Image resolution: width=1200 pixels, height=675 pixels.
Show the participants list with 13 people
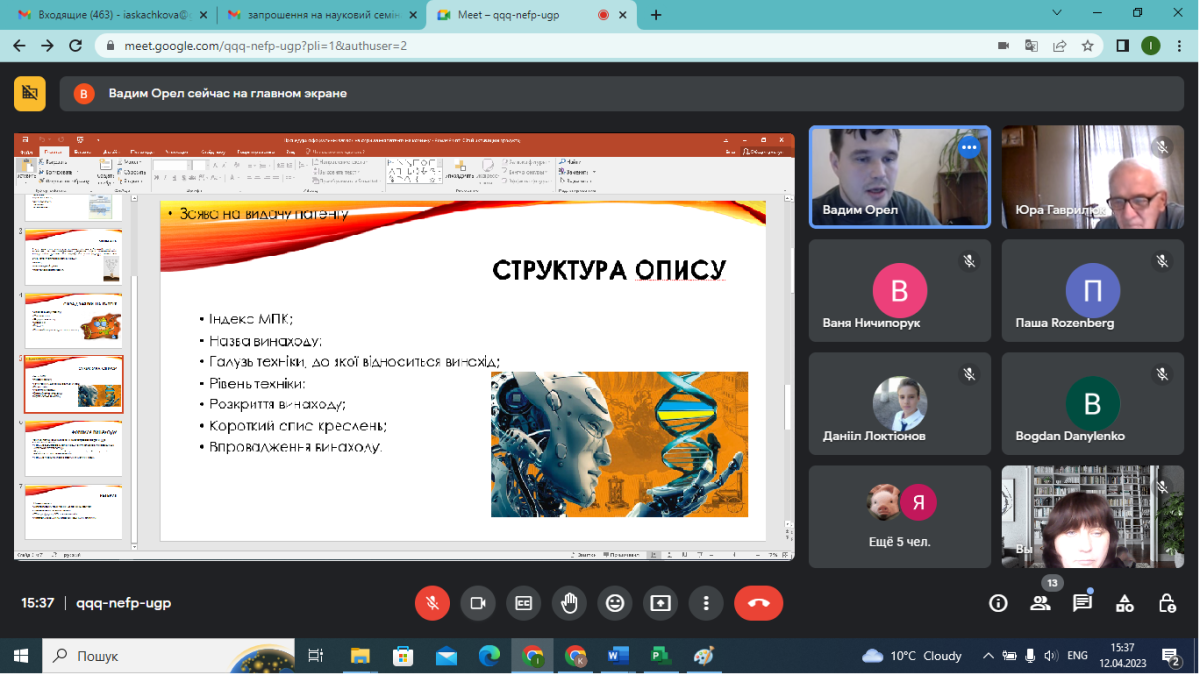(x=1040, y=603)
